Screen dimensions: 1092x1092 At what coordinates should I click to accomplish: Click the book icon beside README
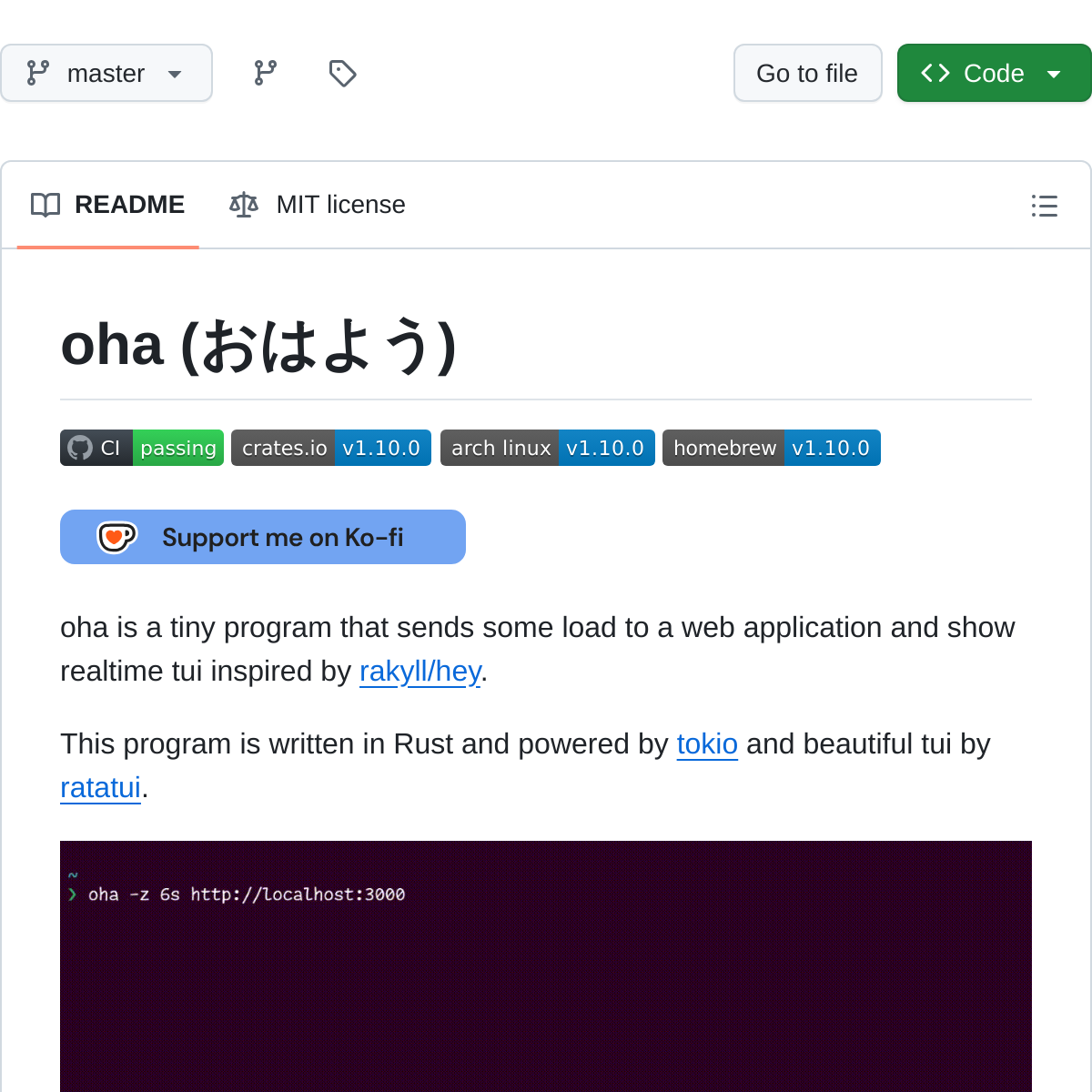[45, 205]
